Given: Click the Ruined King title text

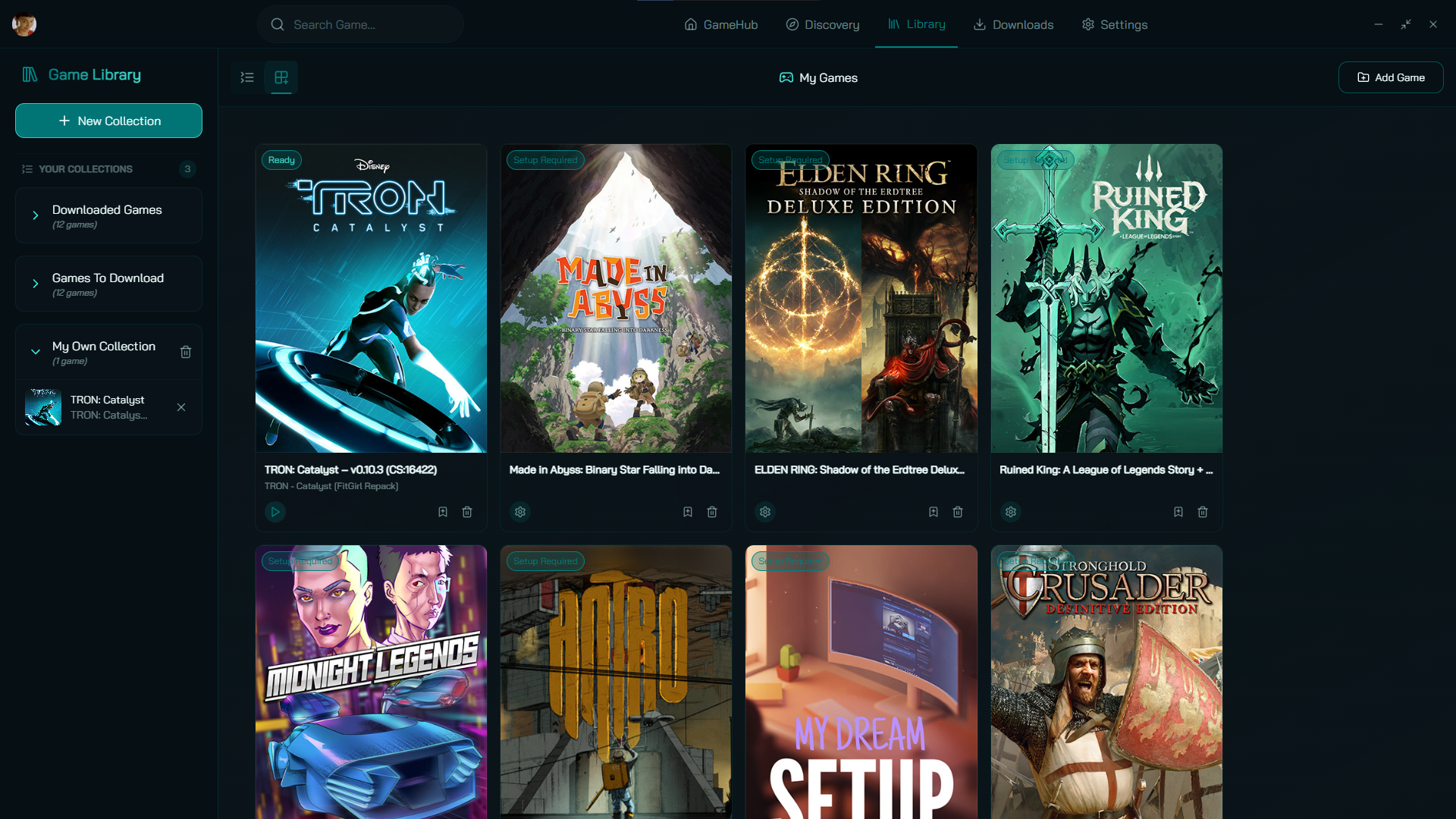Looking at the screenshot, I should [1106, 469].
